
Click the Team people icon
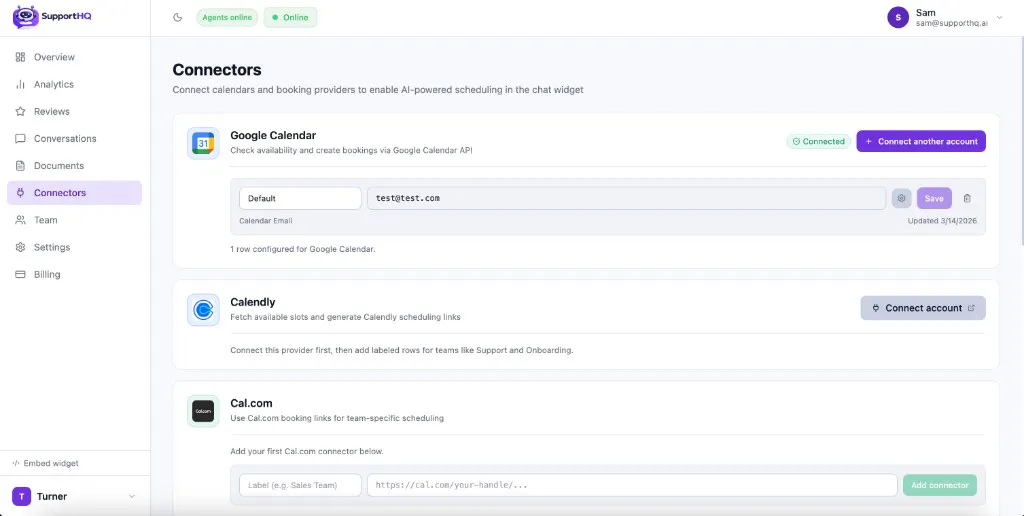pos(20,220)
